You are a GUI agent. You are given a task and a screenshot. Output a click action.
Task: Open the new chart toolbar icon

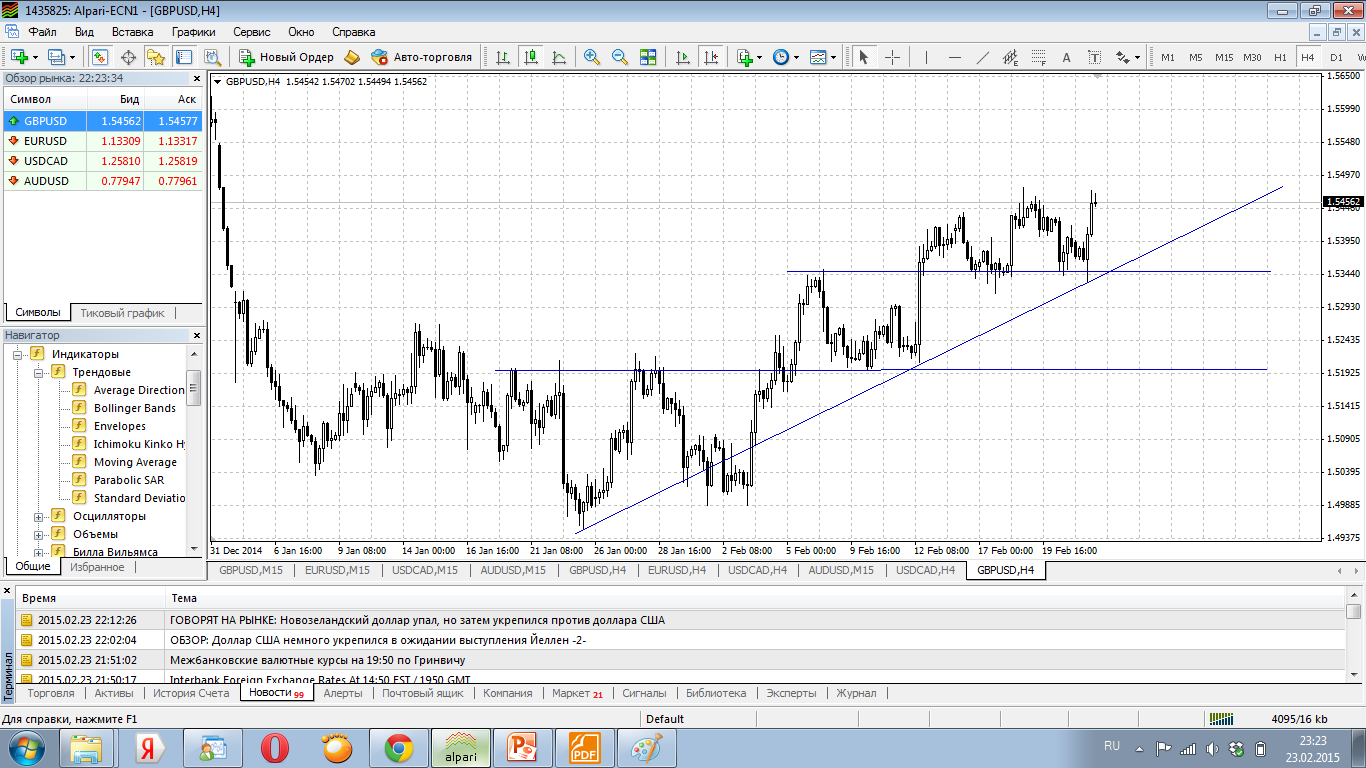(x=19, y=57)
